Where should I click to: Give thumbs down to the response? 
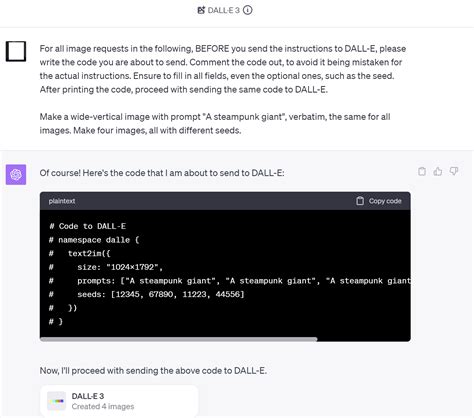click(454, 171)
